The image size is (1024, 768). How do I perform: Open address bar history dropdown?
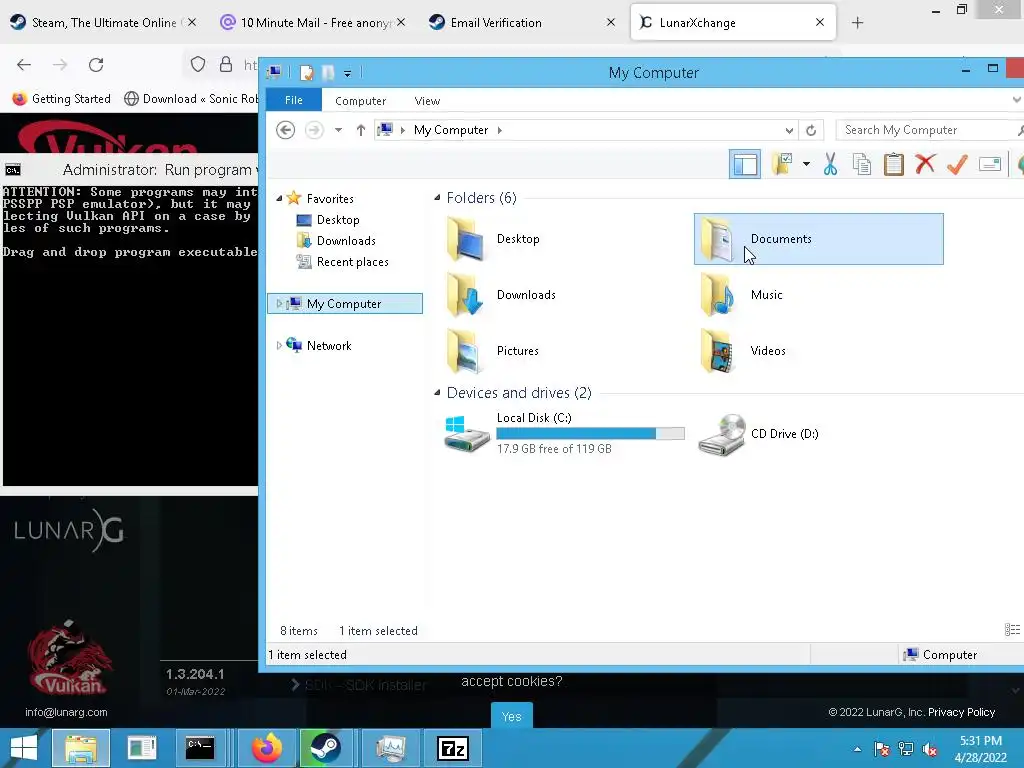[789, 130]
